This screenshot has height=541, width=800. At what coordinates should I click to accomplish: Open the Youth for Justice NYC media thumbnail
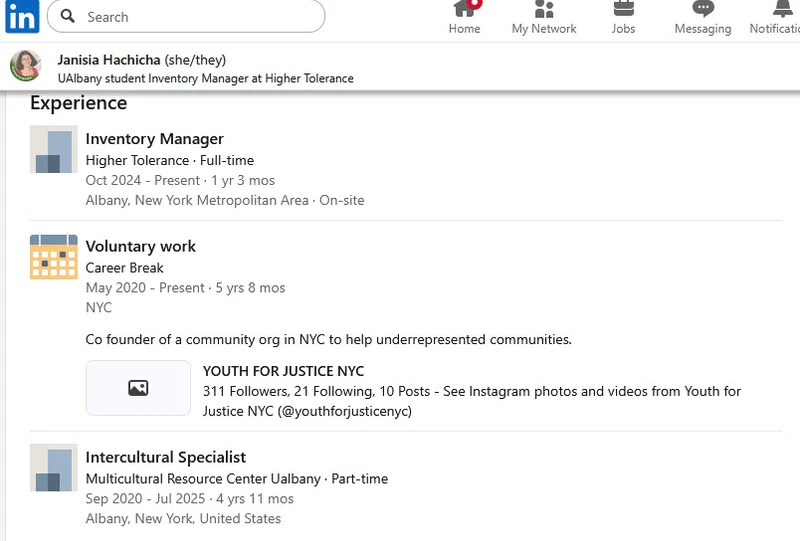tap(138, 388)
